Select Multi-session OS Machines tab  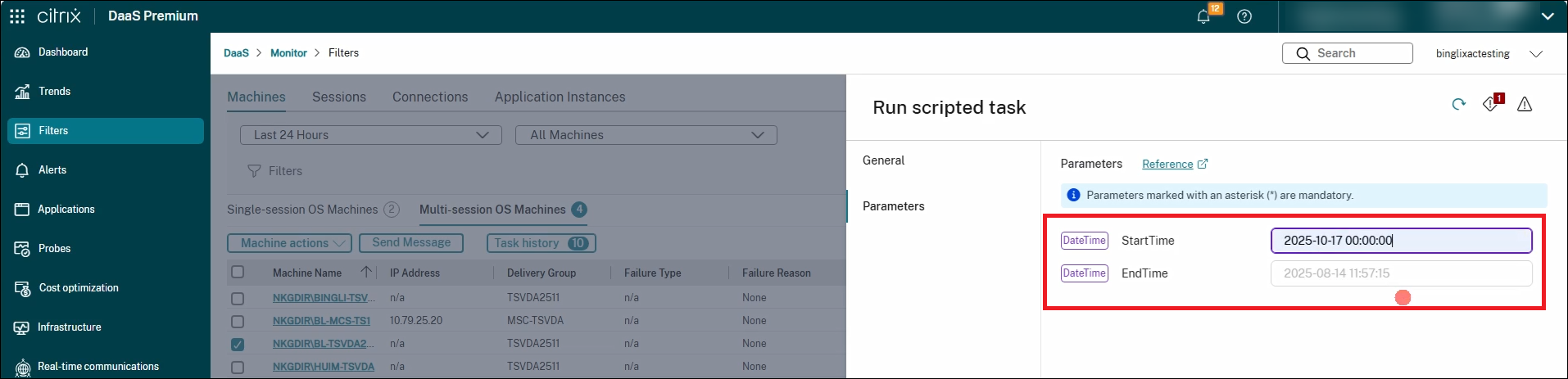503,210
